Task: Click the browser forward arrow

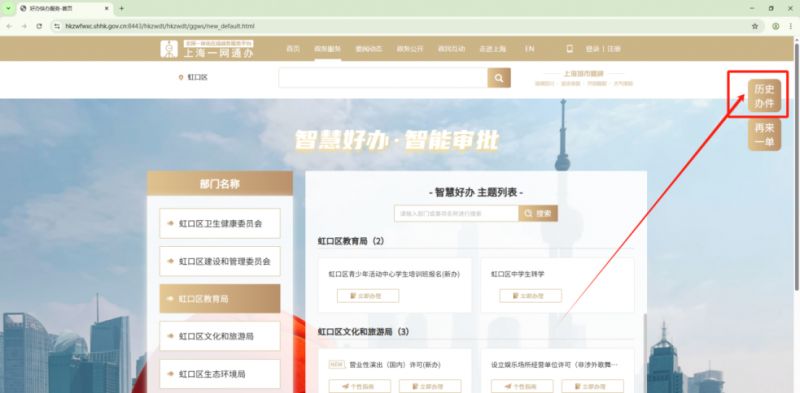Action: (x=24, y=26)
